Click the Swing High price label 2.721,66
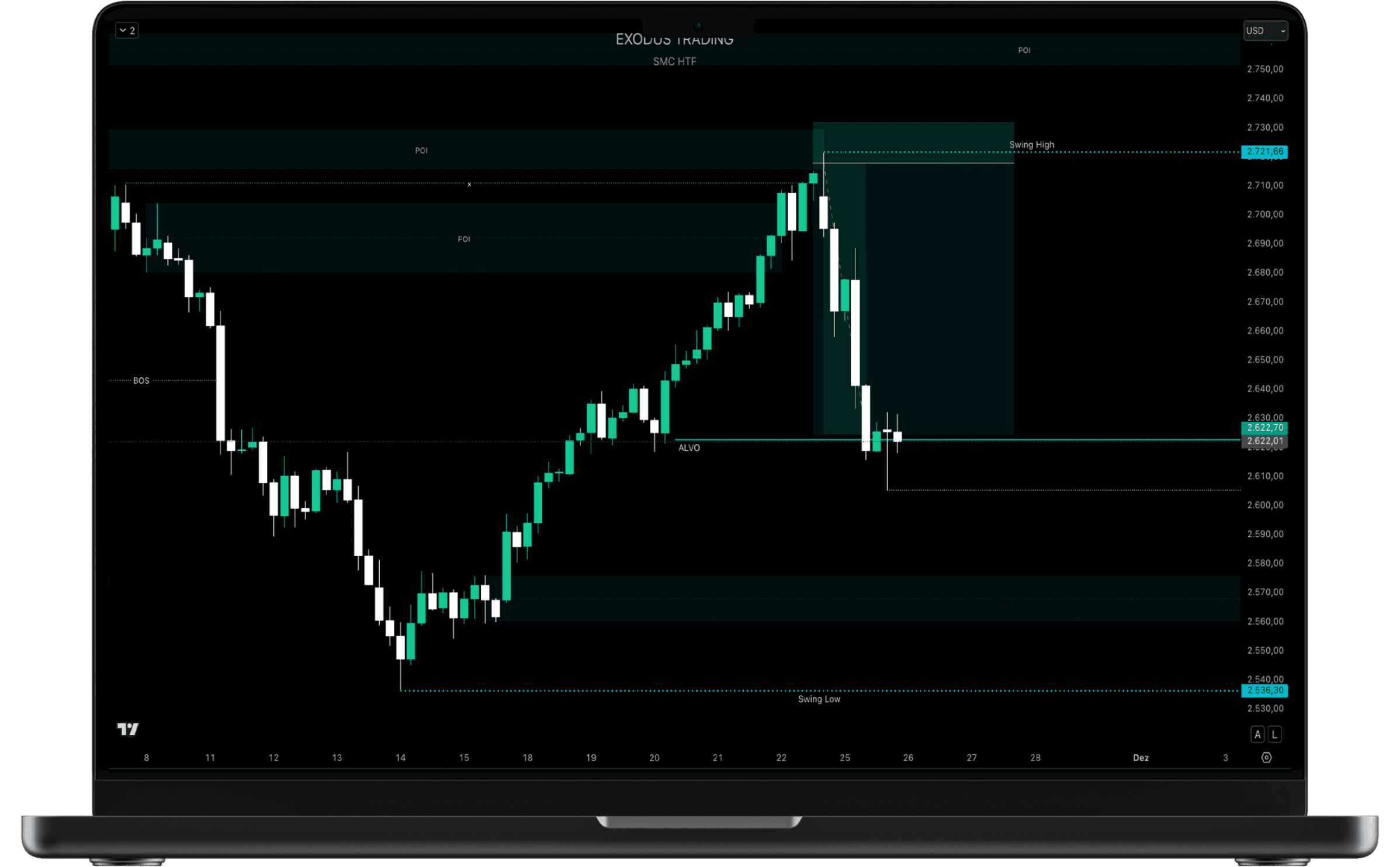Viewport: 1400px width, 867px height. [1264, 152]
